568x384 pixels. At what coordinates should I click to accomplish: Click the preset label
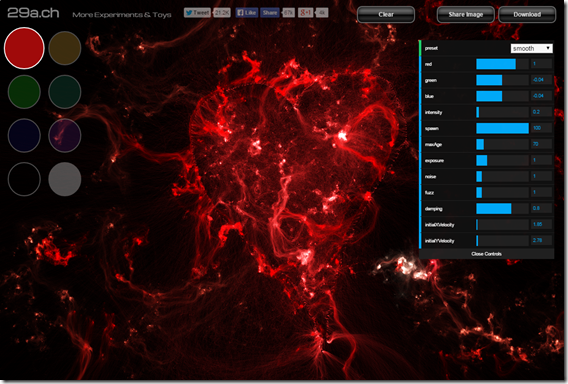tap(431, 48)
